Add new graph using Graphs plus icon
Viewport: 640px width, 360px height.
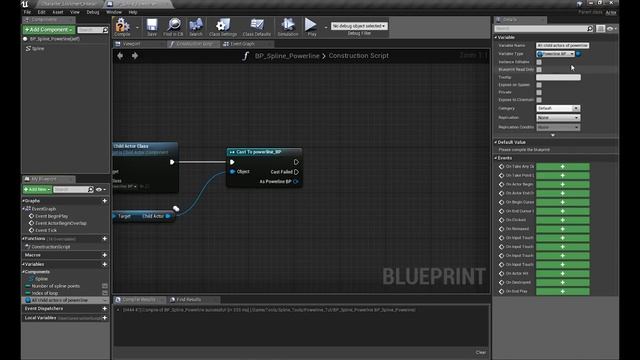[104, 201]
